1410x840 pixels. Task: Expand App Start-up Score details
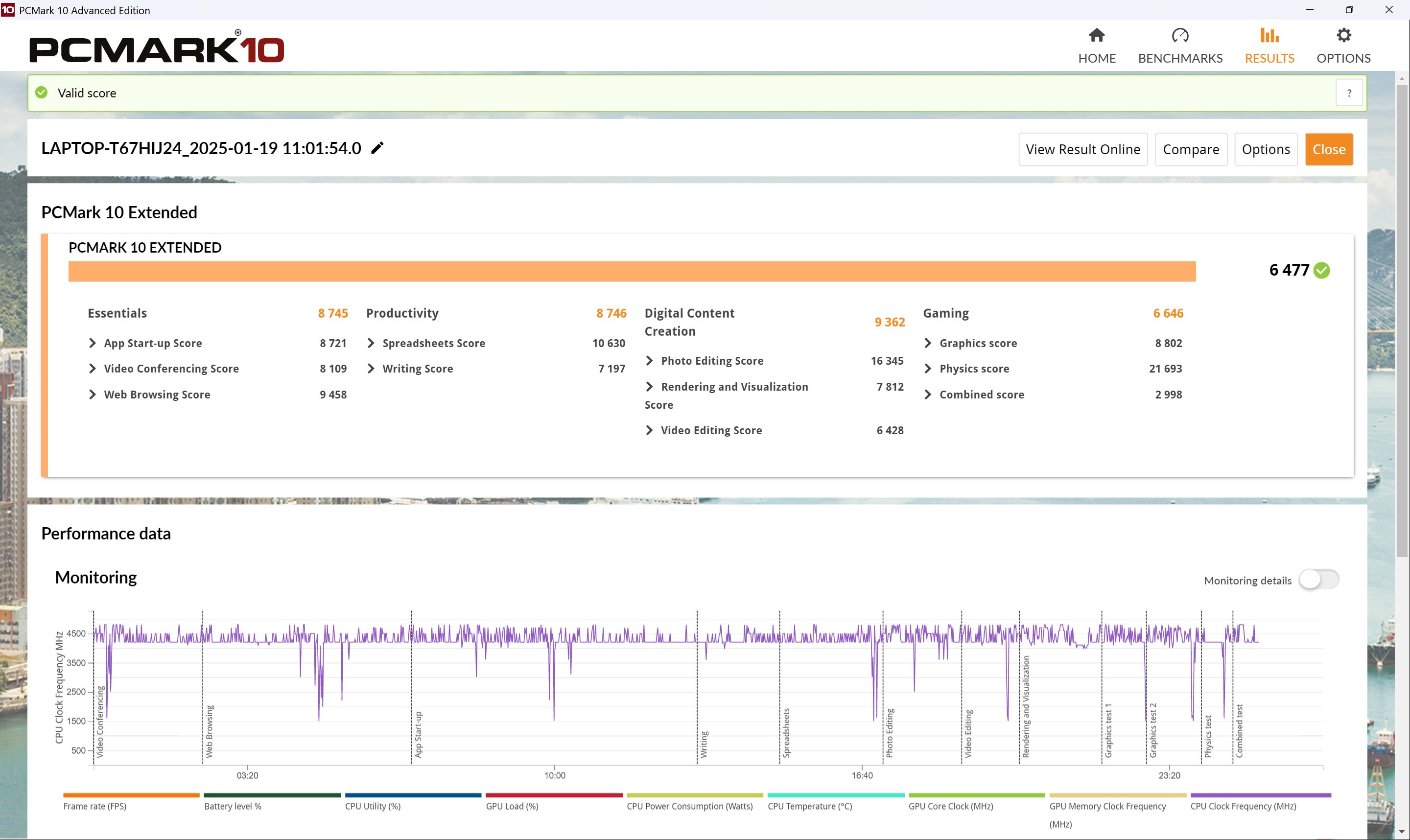click(92, 344)
